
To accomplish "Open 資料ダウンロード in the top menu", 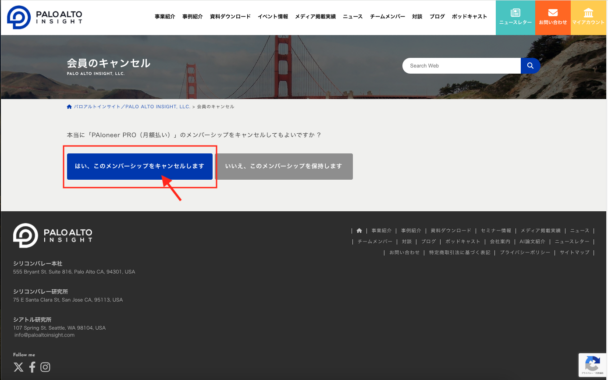I will [230, 17].
